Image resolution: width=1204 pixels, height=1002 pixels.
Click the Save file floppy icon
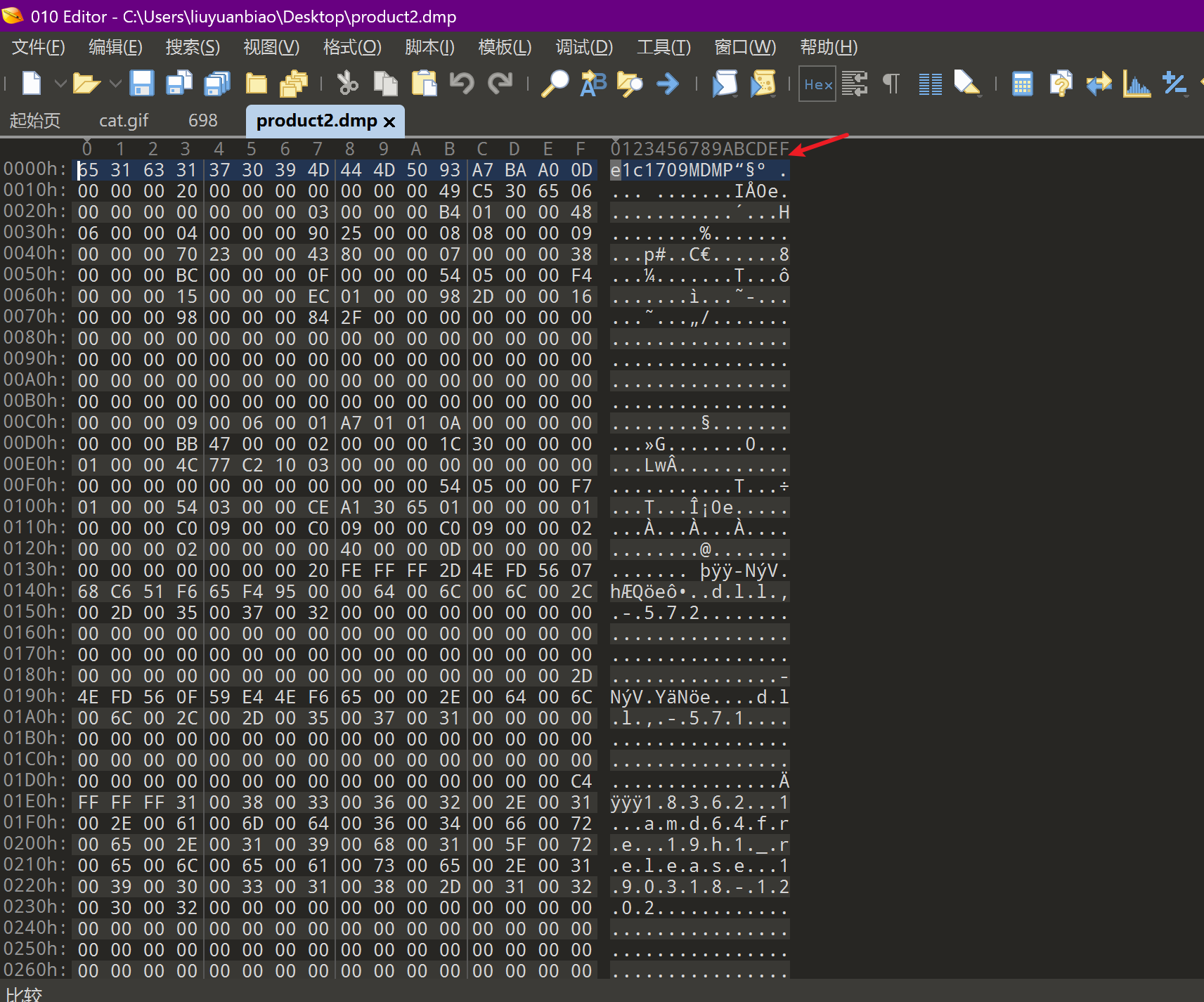[142, 84]
